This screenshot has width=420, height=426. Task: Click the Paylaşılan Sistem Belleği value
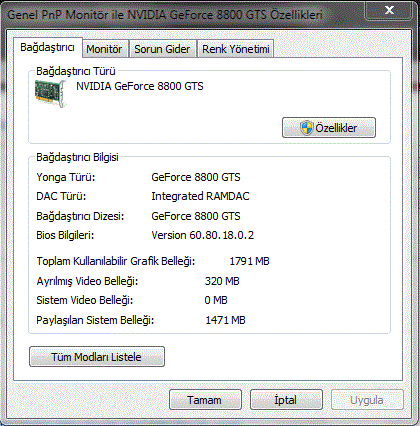[225, 320]
